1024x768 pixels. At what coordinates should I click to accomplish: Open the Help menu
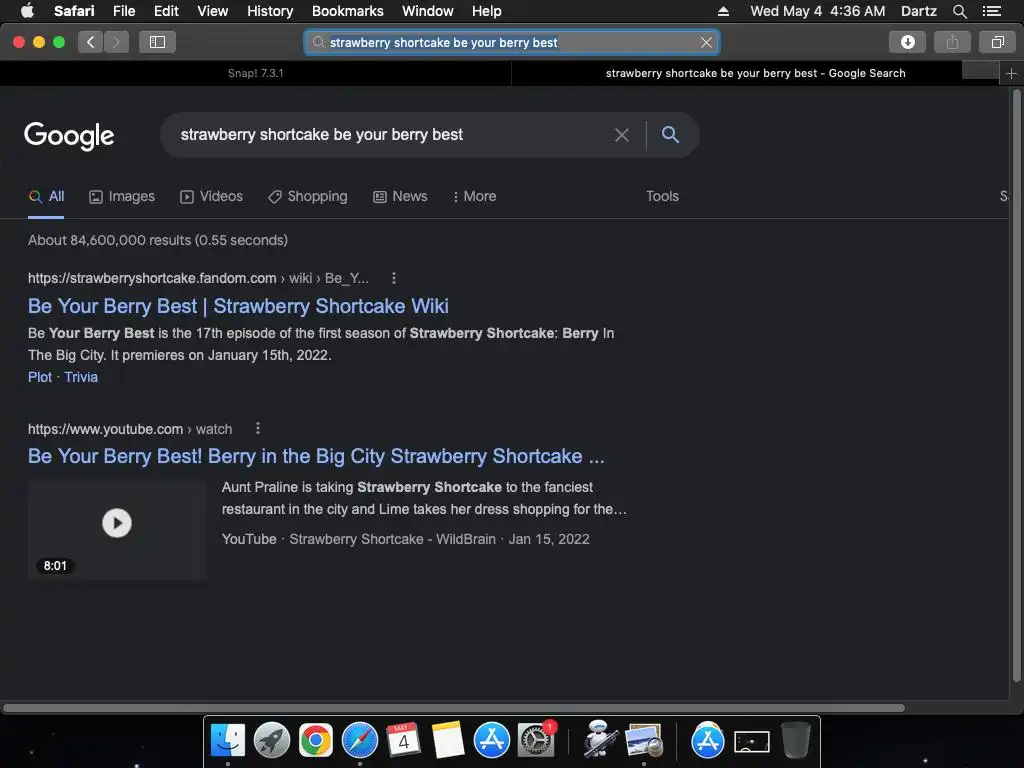tap(487, 11)
